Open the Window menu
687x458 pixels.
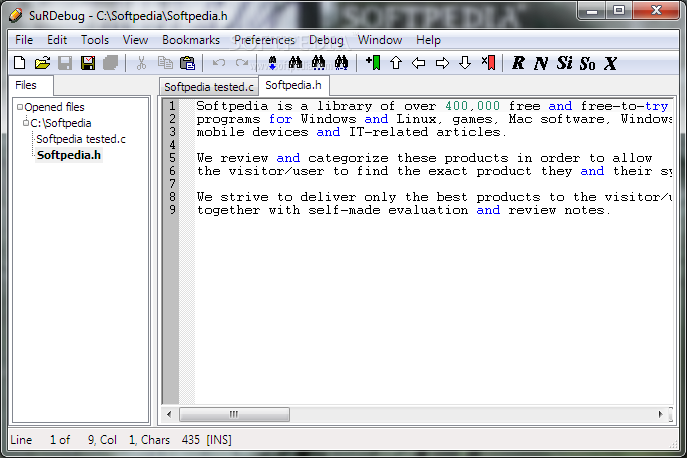[380, 40]
